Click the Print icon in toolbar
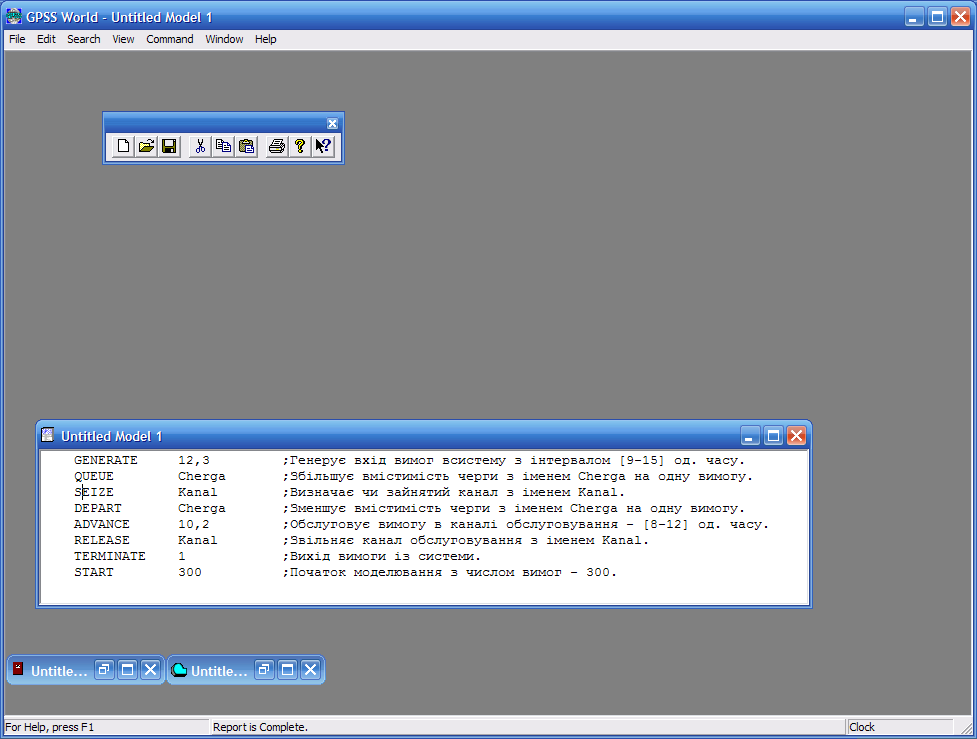Image resolution: width=977 pixels, height=739 pixels. 277,146
